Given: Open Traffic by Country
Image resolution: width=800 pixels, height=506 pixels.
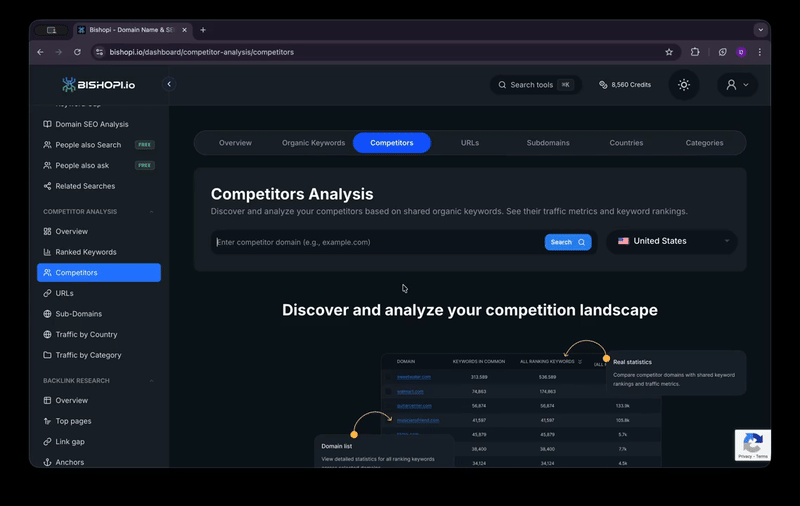Looking at the screenshot, I should point(86,335).
